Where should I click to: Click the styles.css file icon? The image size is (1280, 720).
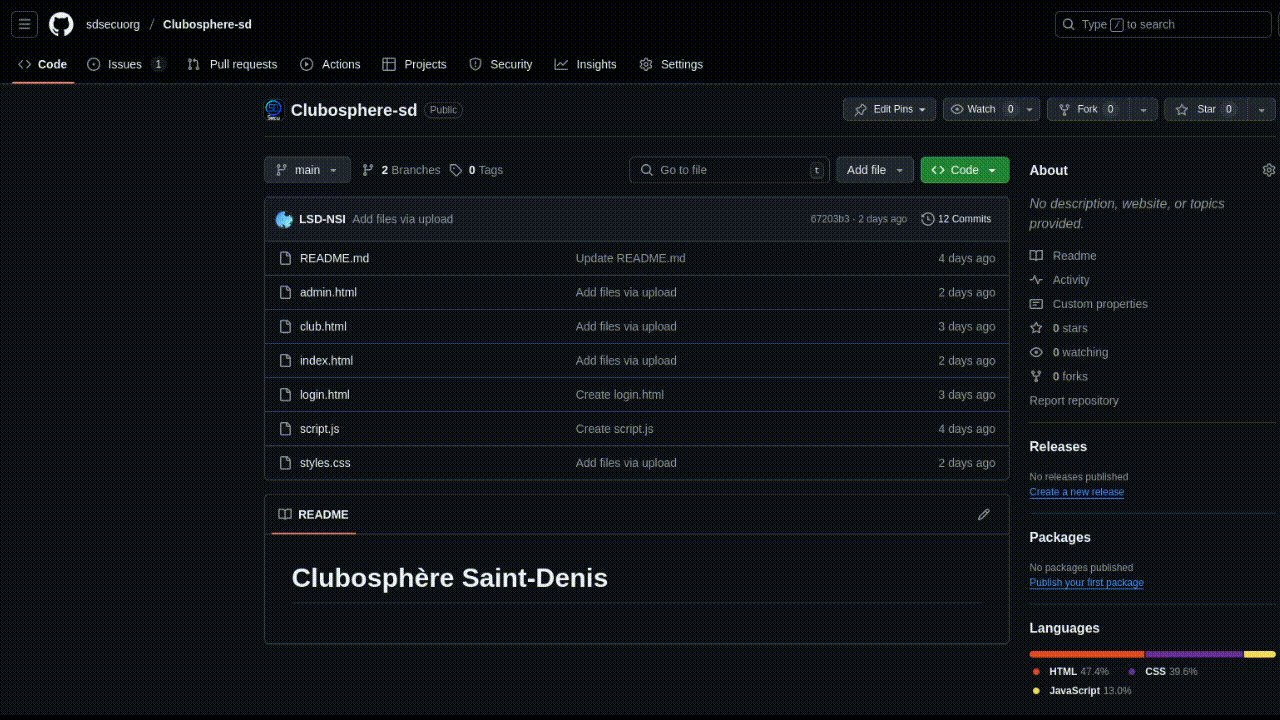pos(285,462)
